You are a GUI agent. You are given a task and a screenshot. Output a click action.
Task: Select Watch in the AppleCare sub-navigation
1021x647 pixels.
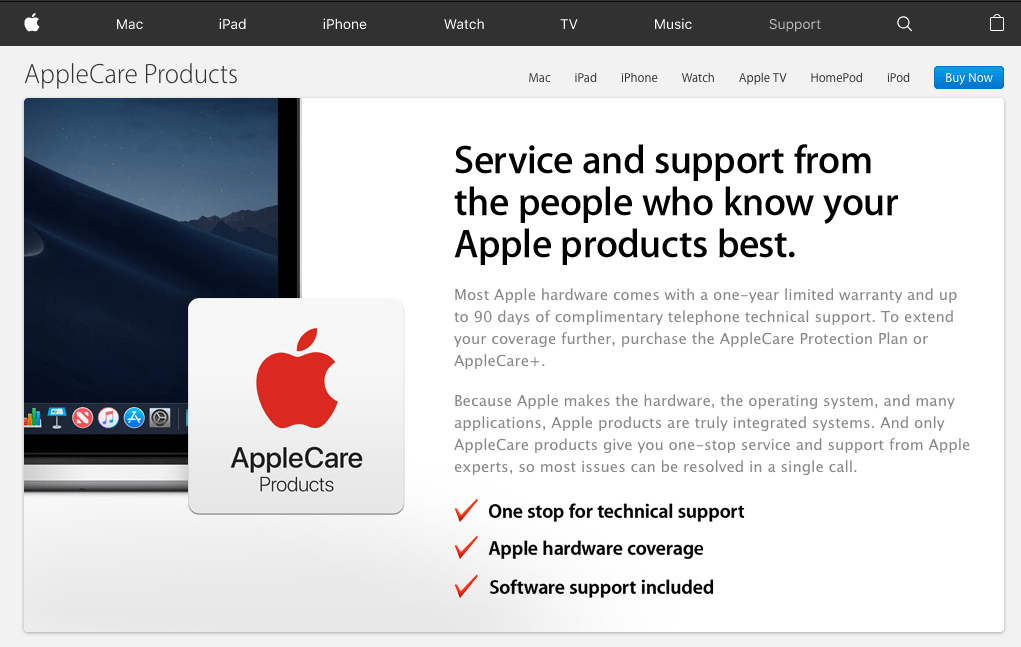coord(698,77)
